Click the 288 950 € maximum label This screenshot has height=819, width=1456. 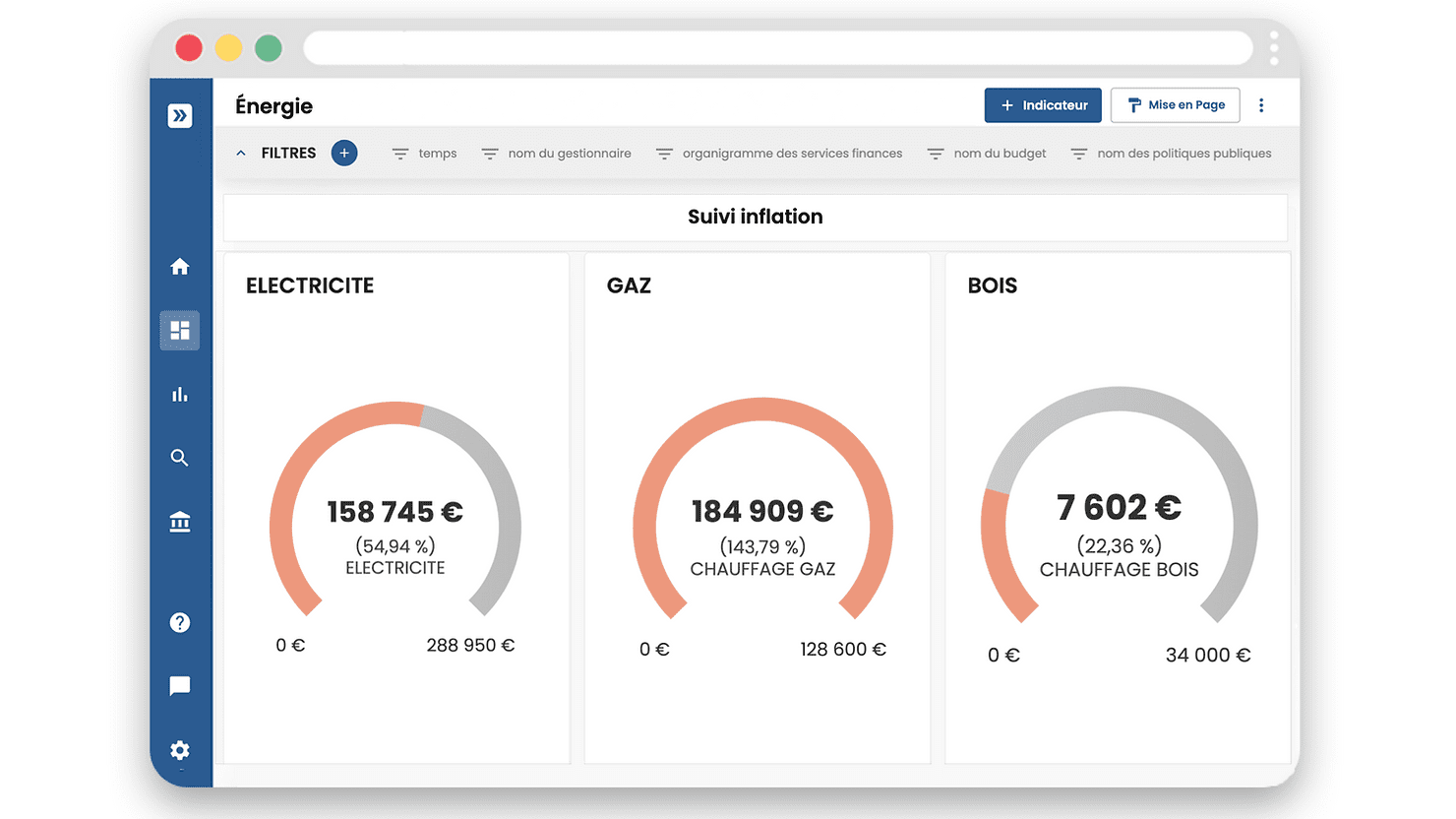click(470, 646)
